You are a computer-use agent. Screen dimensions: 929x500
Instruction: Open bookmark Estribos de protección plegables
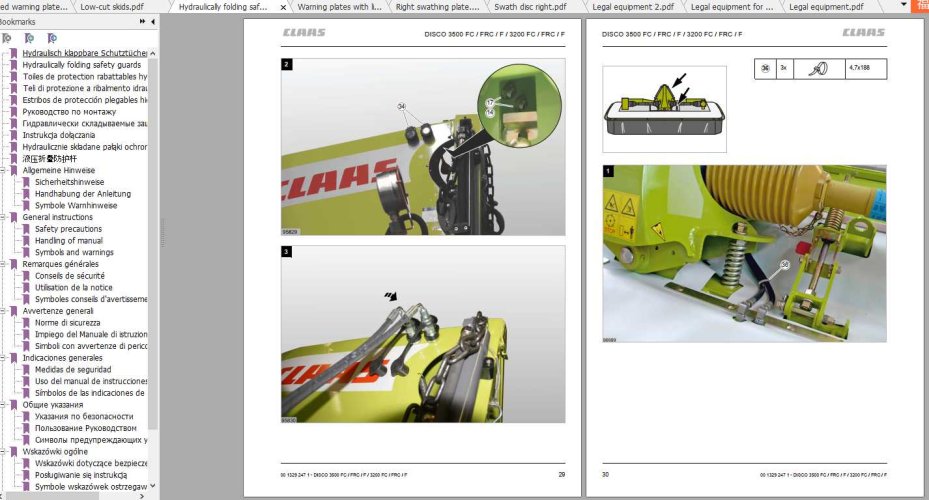(85, 100)
